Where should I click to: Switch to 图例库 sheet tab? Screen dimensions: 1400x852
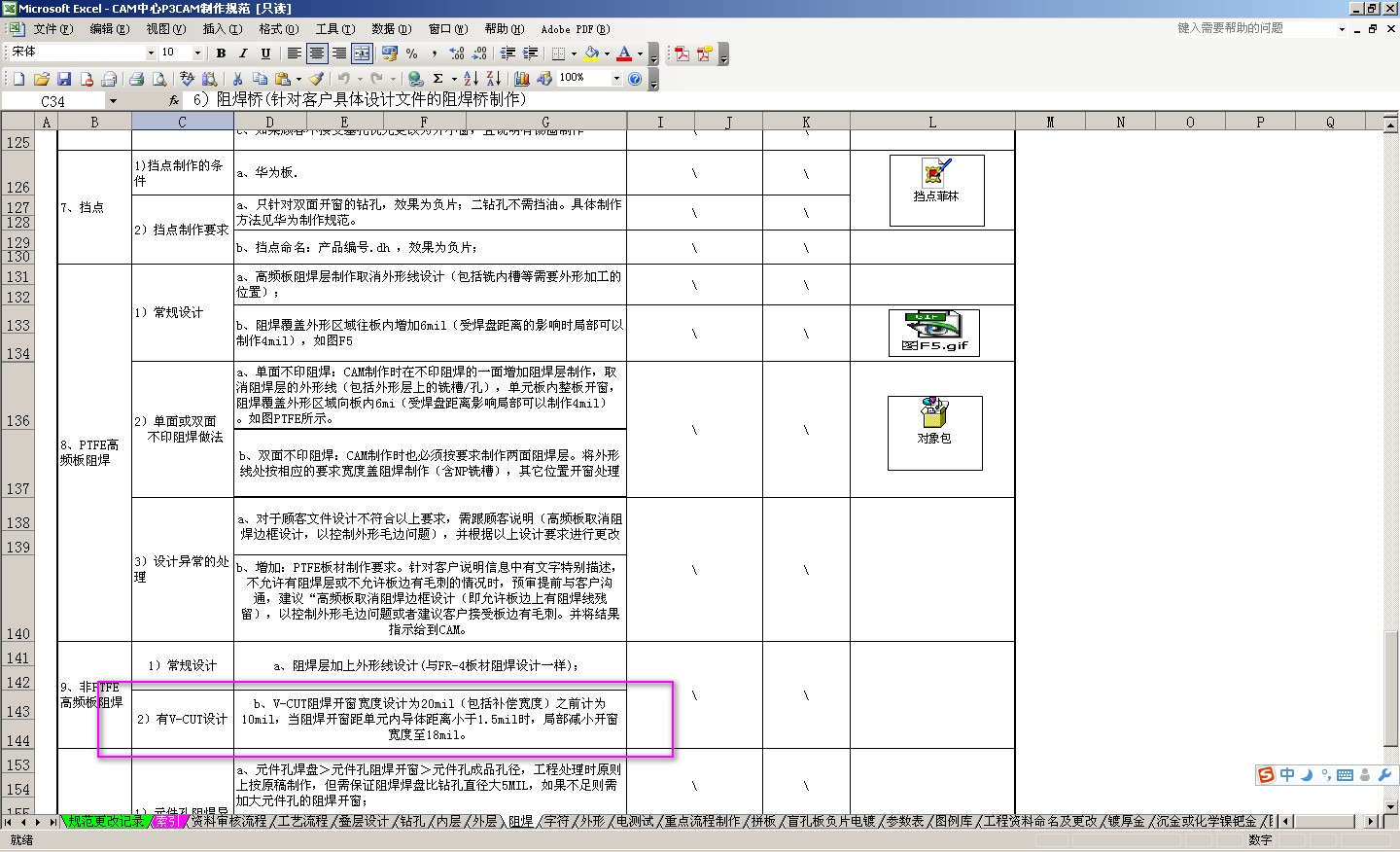coord(954,822)
